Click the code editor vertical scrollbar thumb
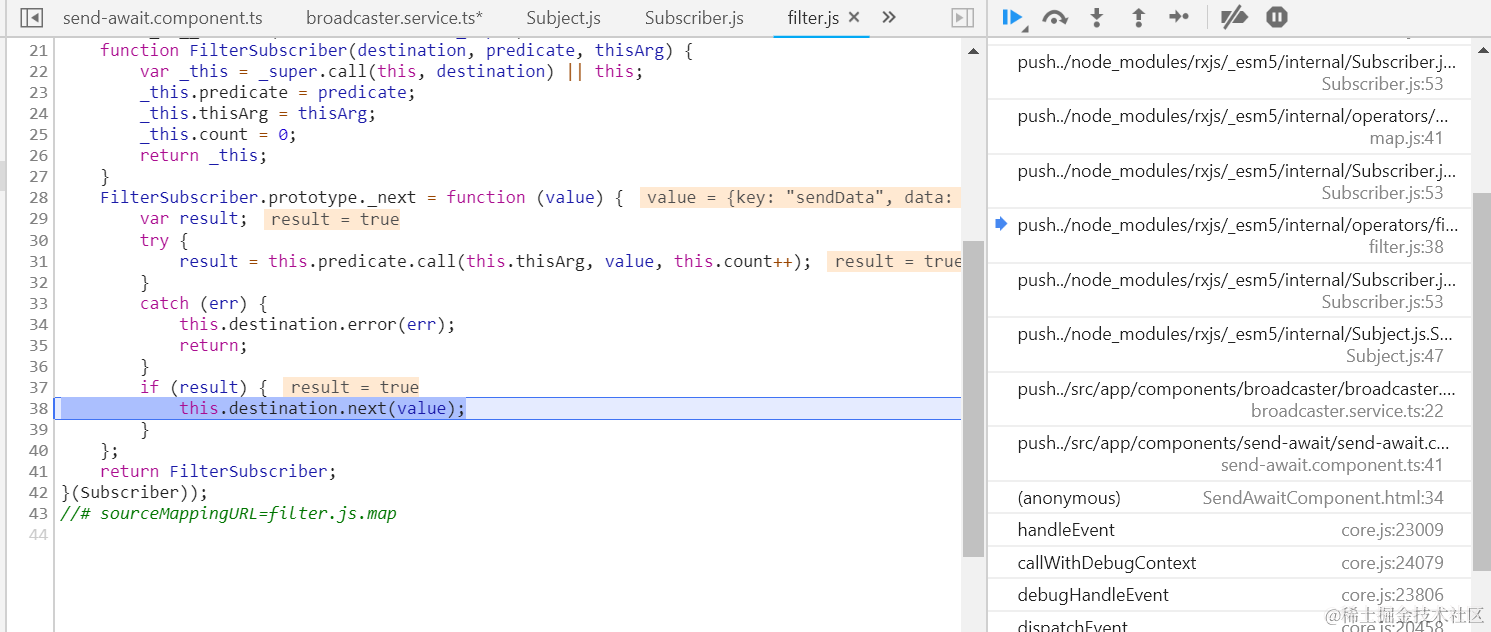Image resolution: width=1491 pixels, height=632 pixels. click(x=973, y=398)
